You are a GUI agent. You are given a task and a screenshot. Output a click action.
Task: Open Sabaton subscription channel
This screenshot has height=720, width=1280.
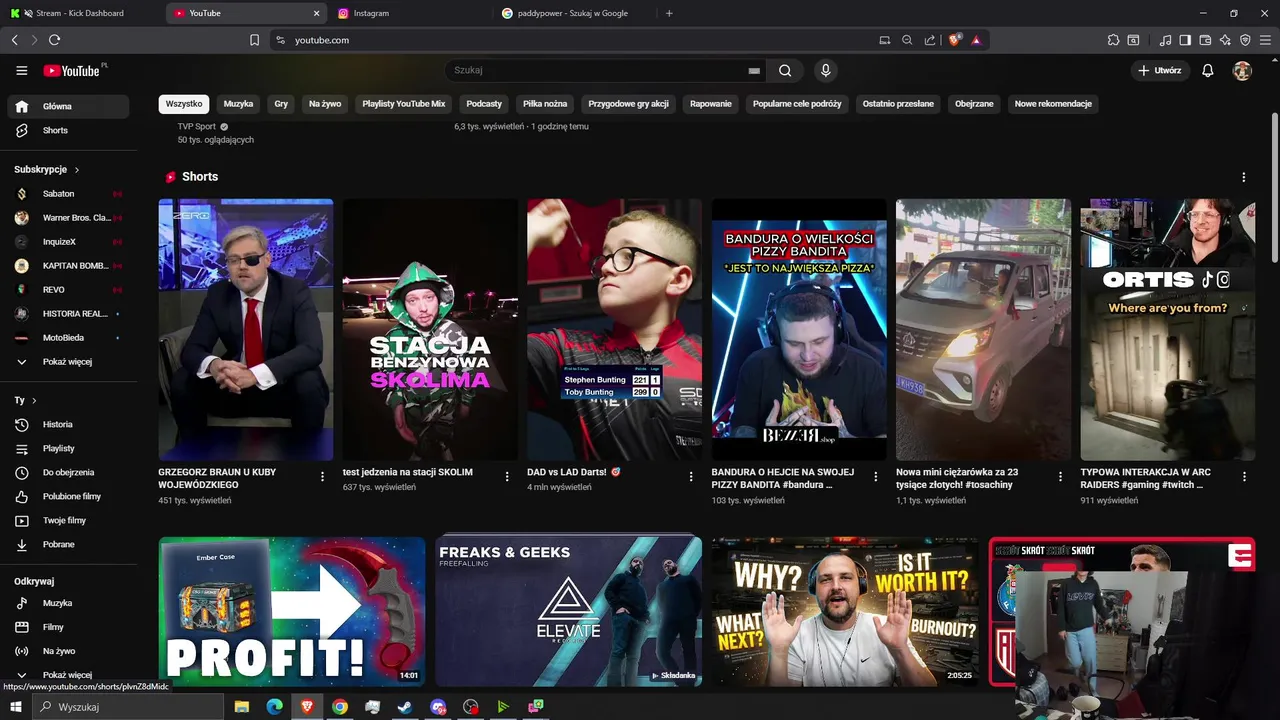[x=68, y=194]
